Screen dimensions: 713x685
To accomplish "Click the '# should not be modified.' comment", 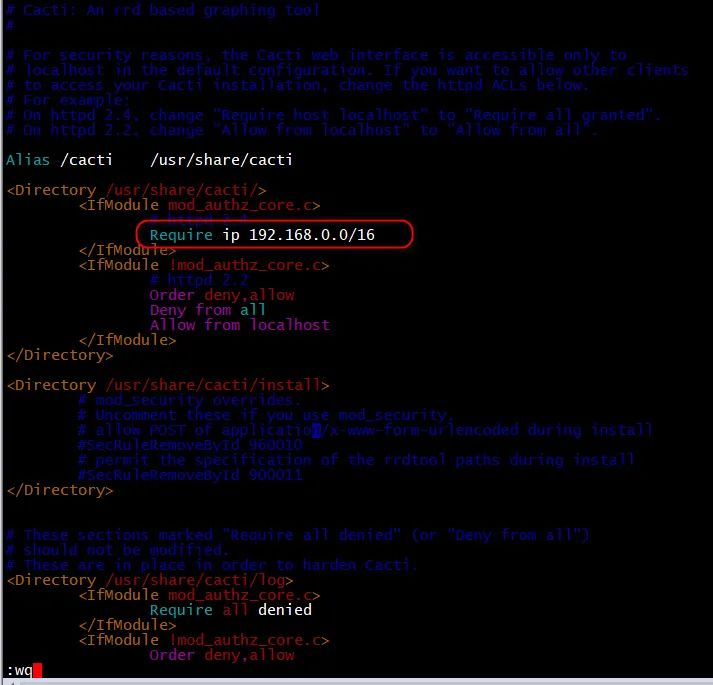I will tap(117, 550).
